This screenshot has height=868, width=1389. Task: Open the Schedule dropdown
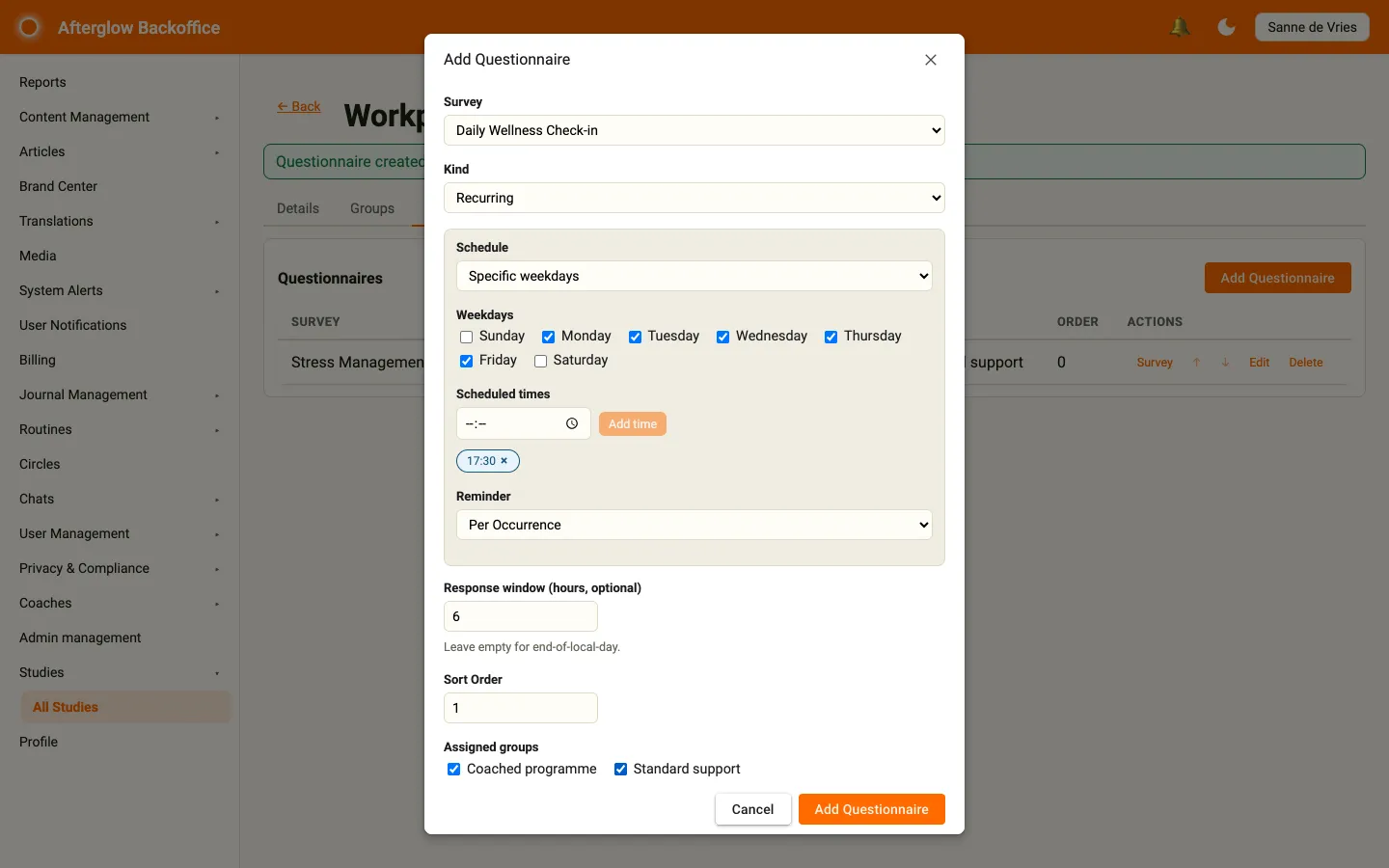[x=694, y=276]
